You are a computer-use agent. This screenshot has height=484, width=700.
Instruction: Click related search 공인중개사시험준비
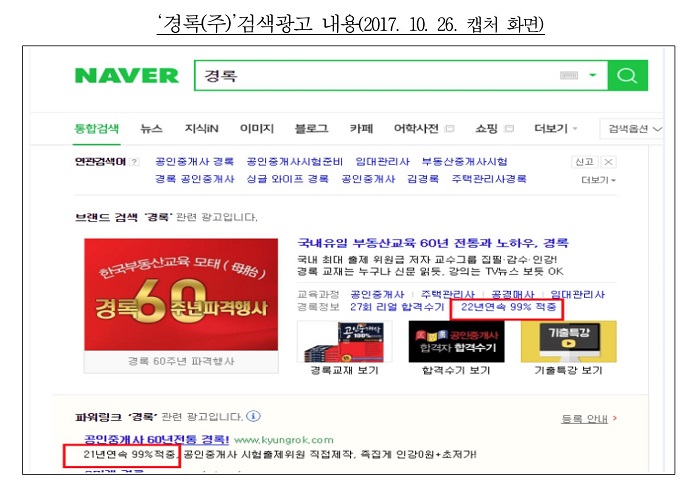(x=295, y=162)
